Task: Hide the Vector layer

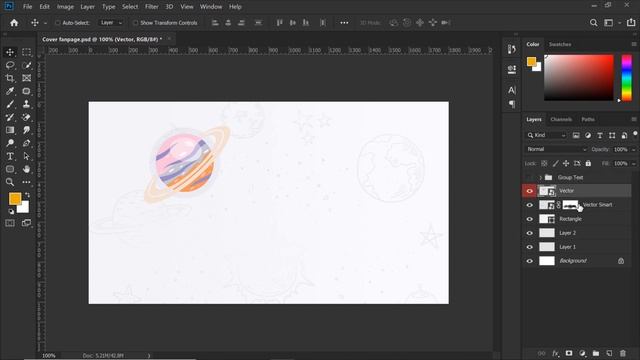Action: click(x=530, y=191)
